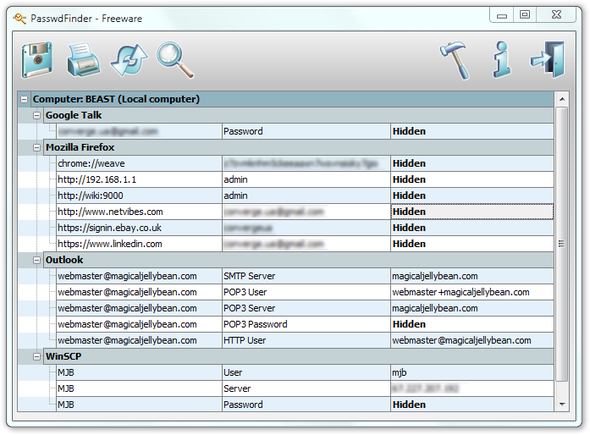Image resolution: width=590 pixels, height=435 pixels.
Task: Click the scrollbar up arrow
Action: (562, 99)
